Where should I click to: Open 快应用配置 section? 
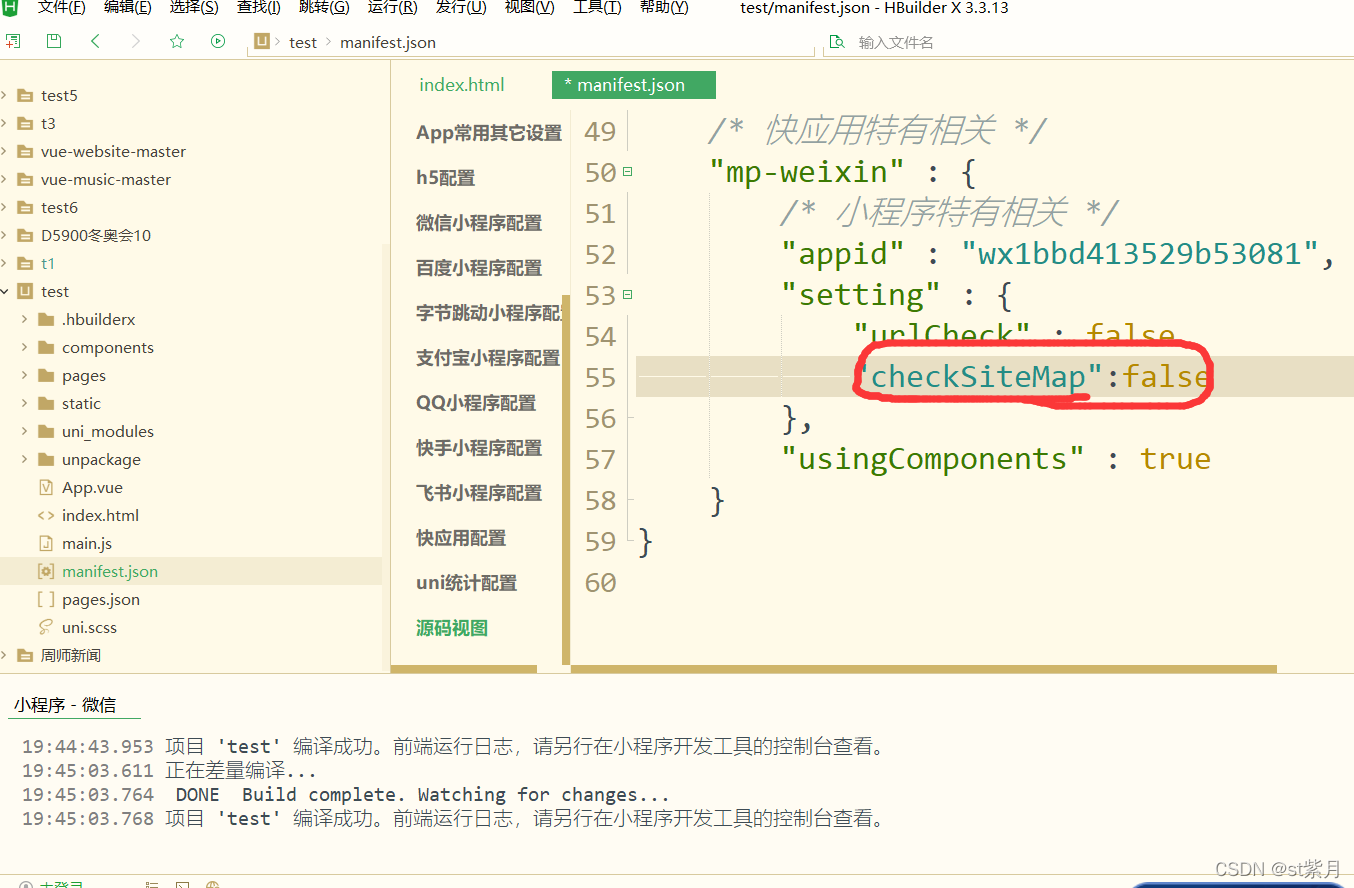pos(461,538)
